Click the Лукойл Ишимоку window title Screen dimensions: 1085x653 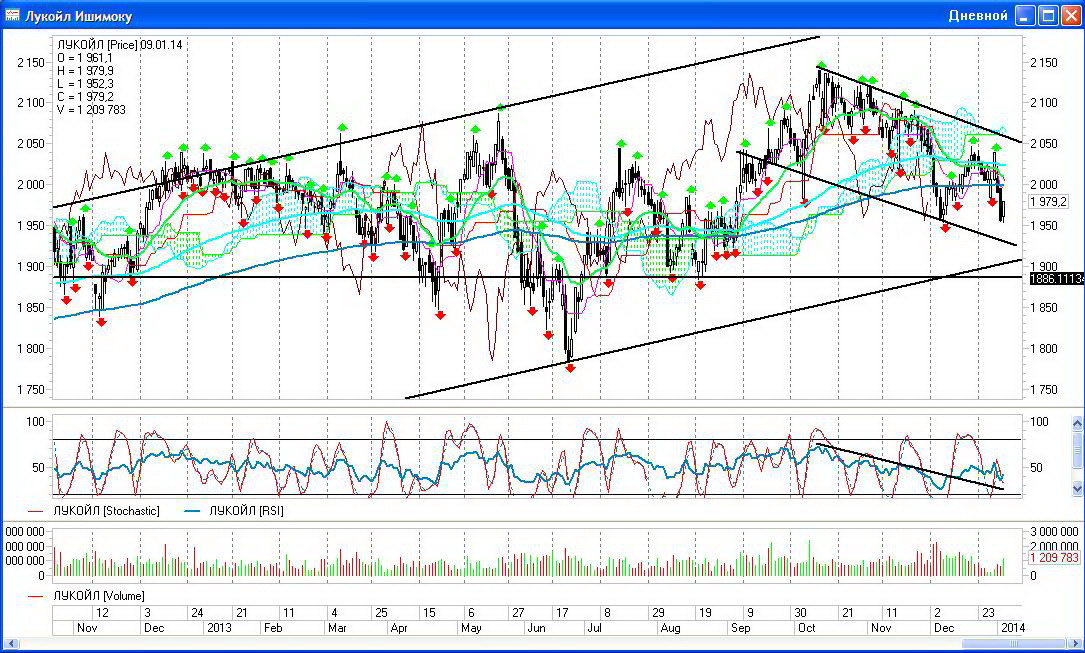pyautogui.click(x=78, y=16)
